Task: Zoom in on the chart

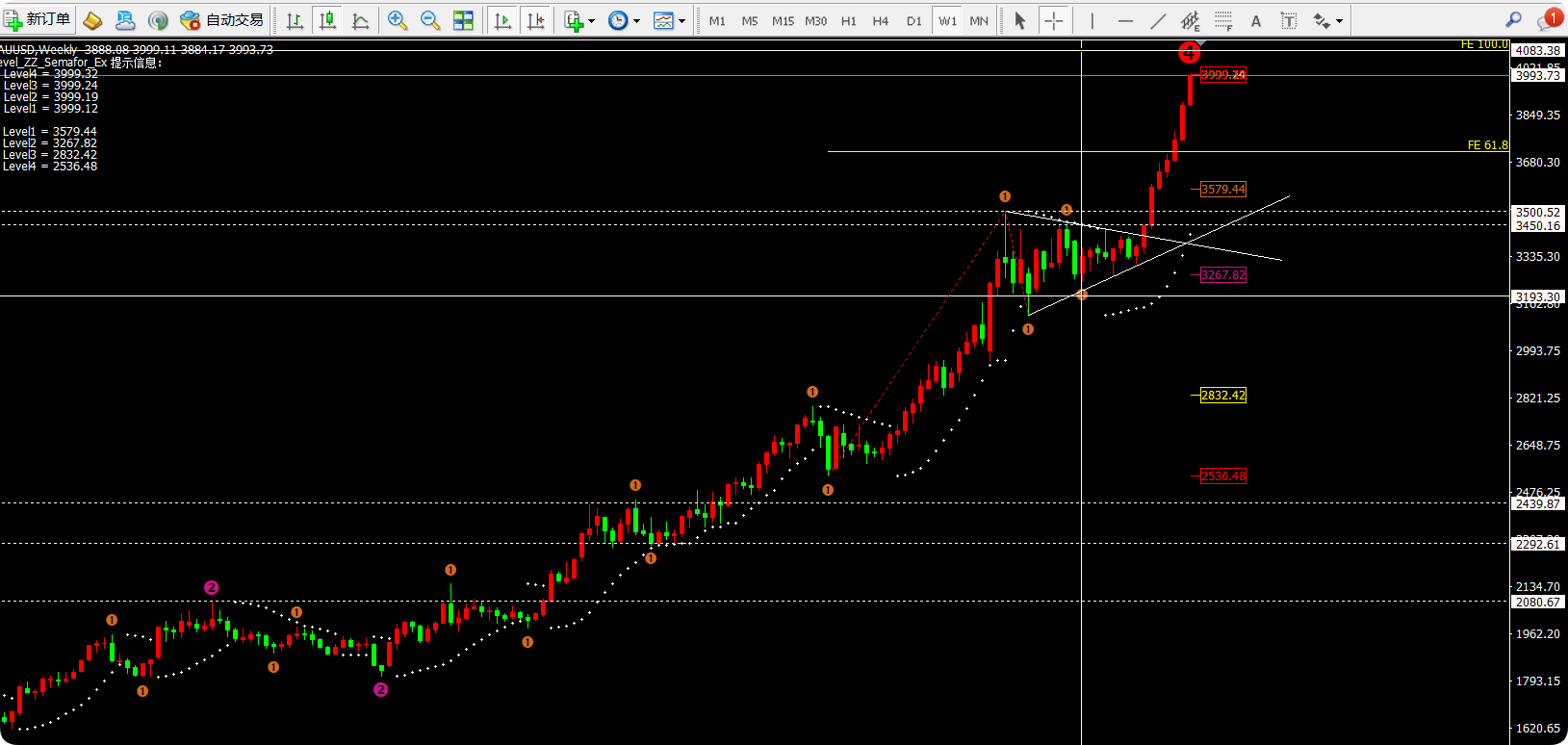Action: click(x=397, y=20)
